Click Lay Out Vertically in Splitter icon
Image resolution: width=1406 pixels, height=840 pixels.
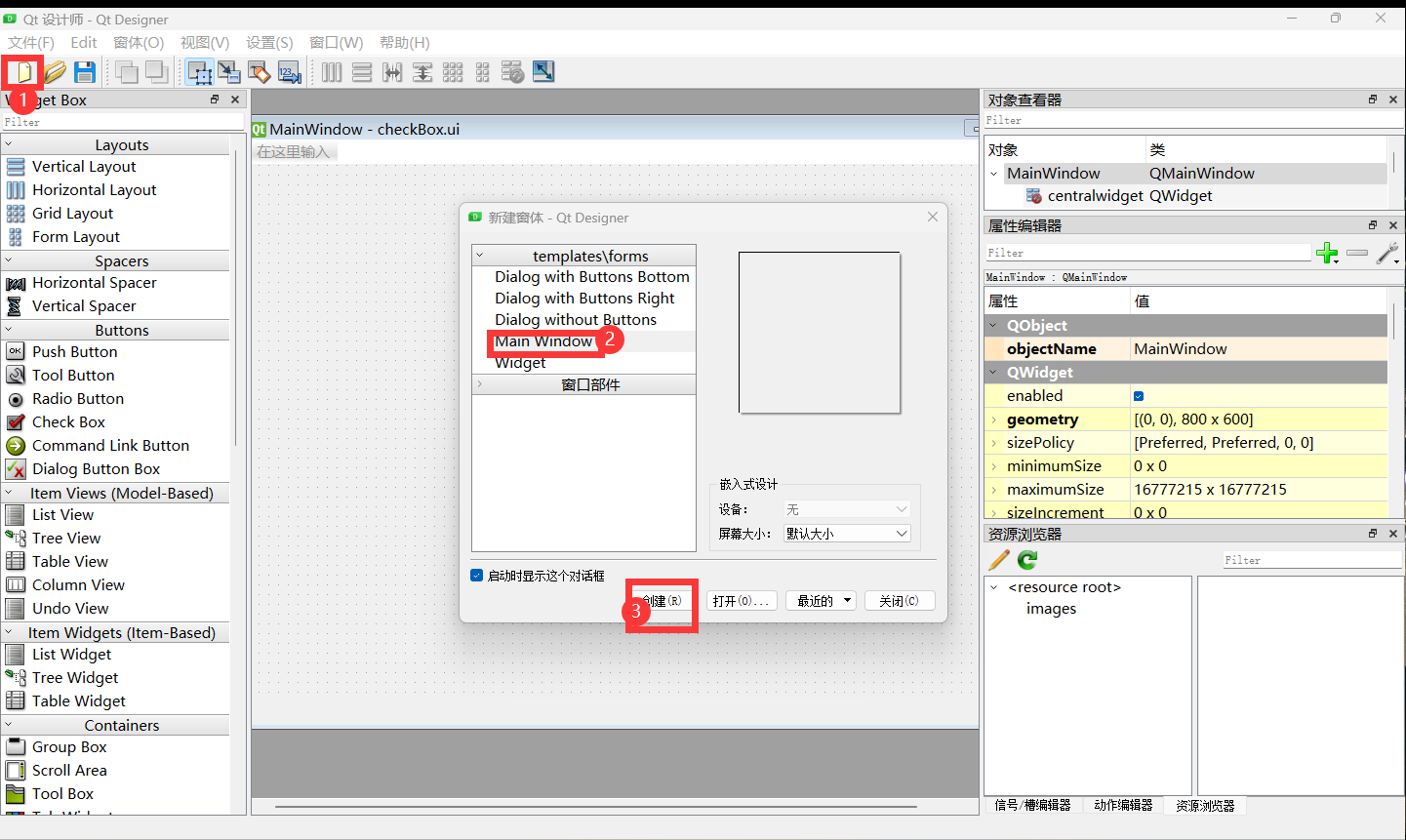coord(422,71)
